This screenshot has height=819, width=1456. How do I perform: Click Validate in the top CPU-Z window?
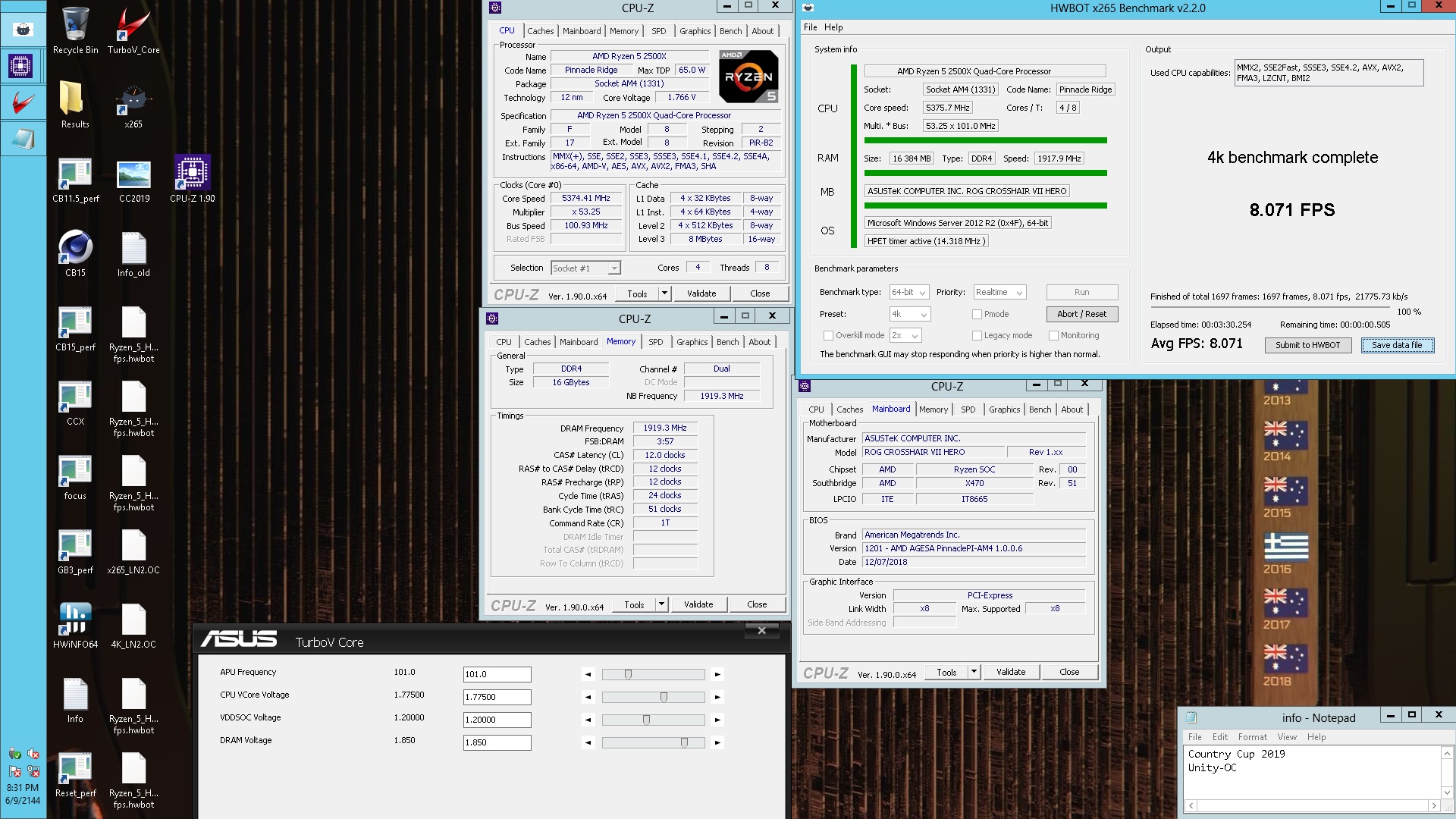pos(701,293)
